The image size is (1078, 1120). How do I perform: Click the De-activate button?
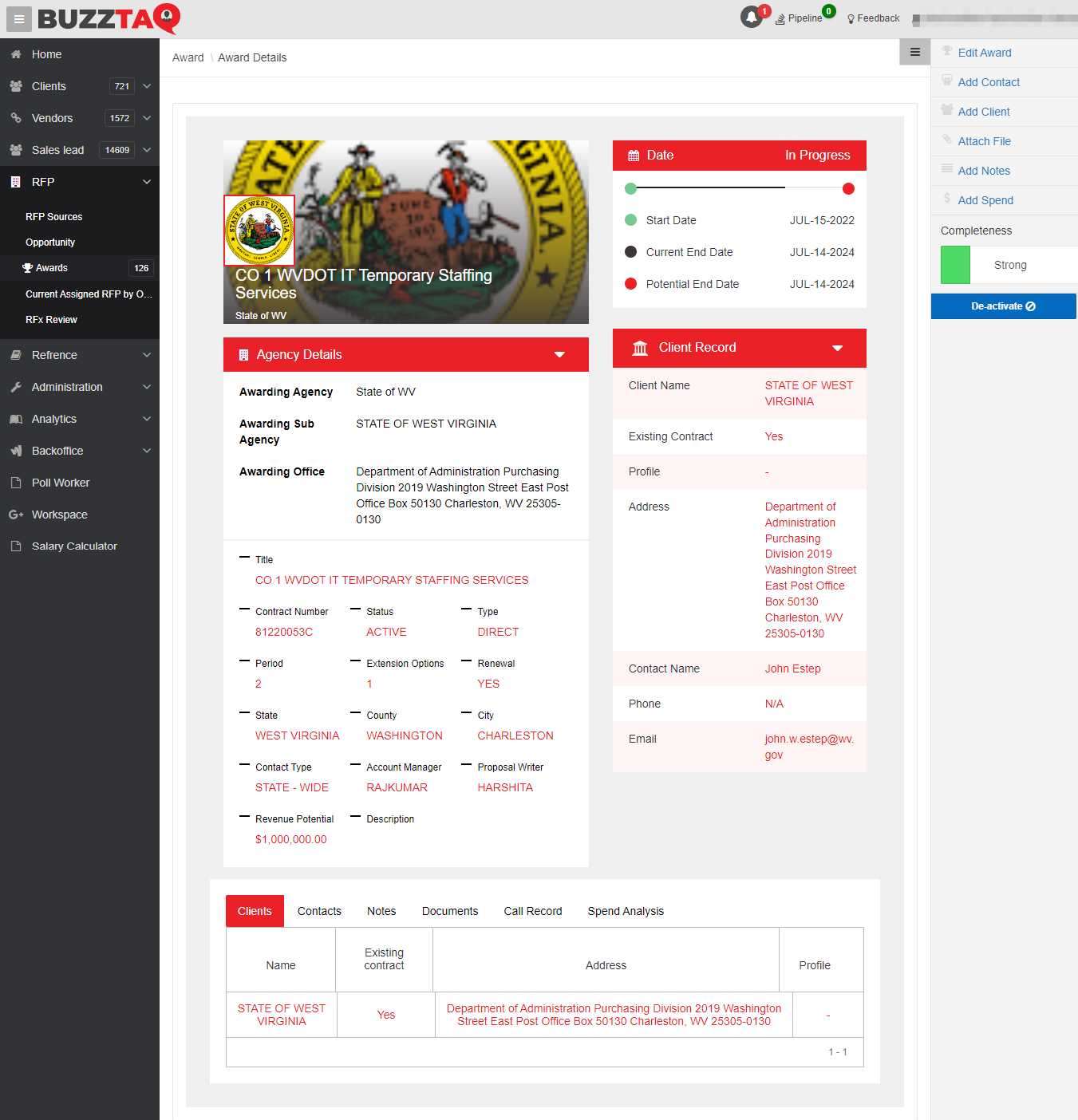(1004, 306)
